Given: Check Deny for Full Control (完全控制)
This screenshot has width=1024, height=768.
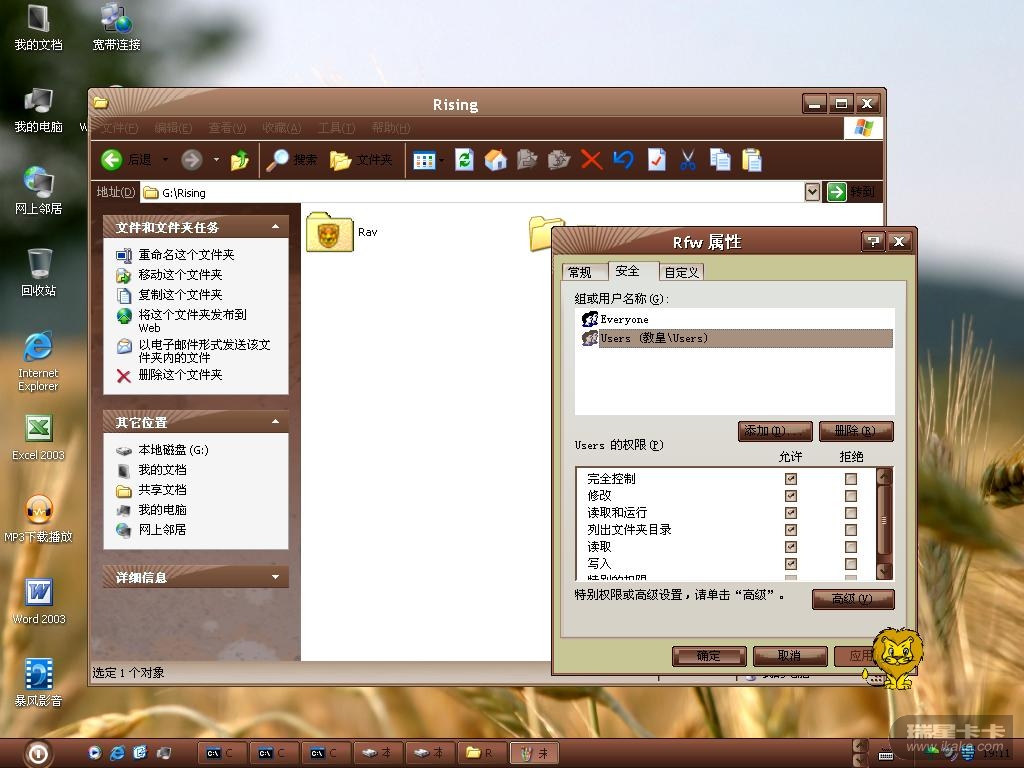Looking at the screenshot, I should (850, 479).
